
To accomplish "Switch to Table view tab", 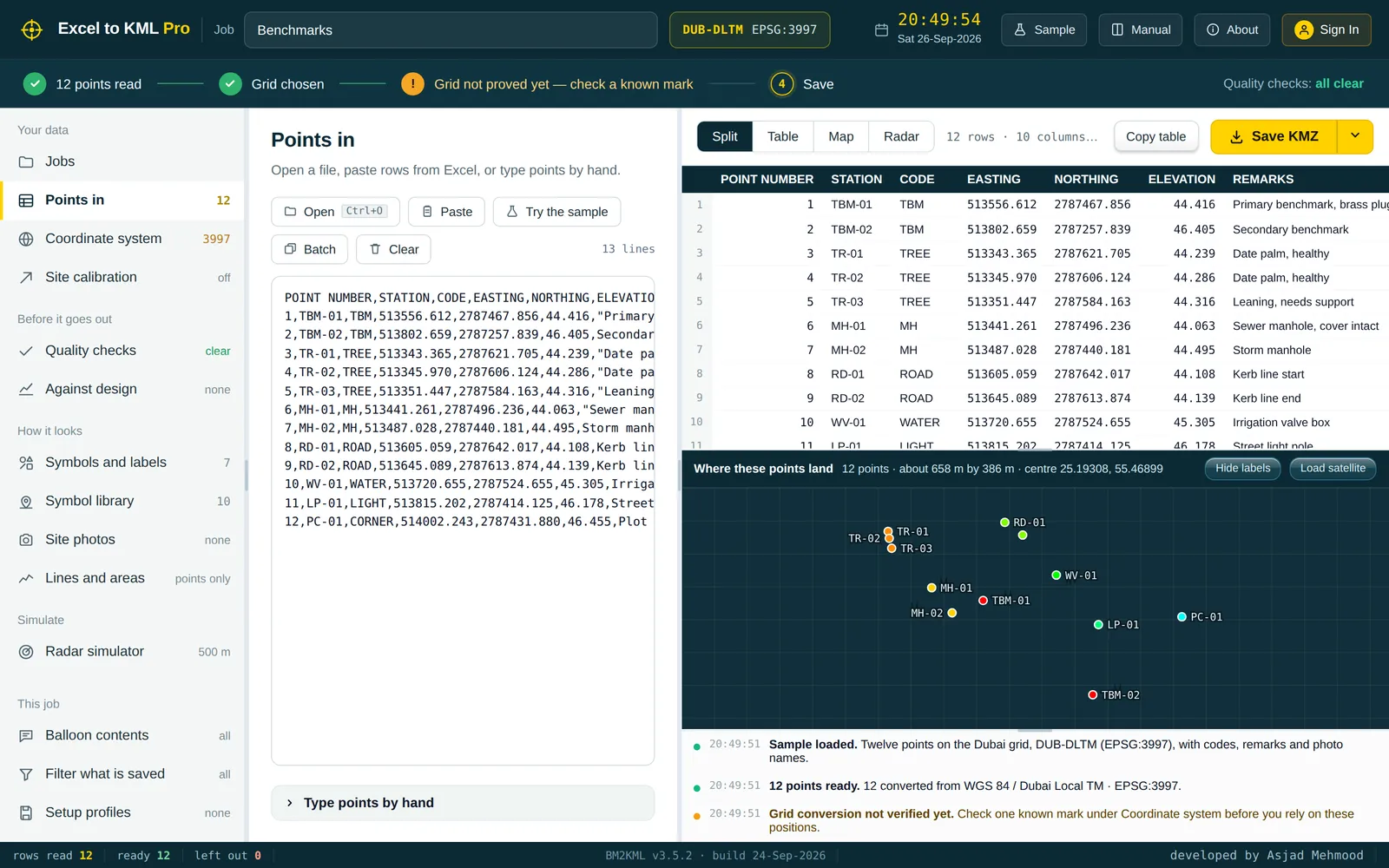I will (x=782, y=136).
